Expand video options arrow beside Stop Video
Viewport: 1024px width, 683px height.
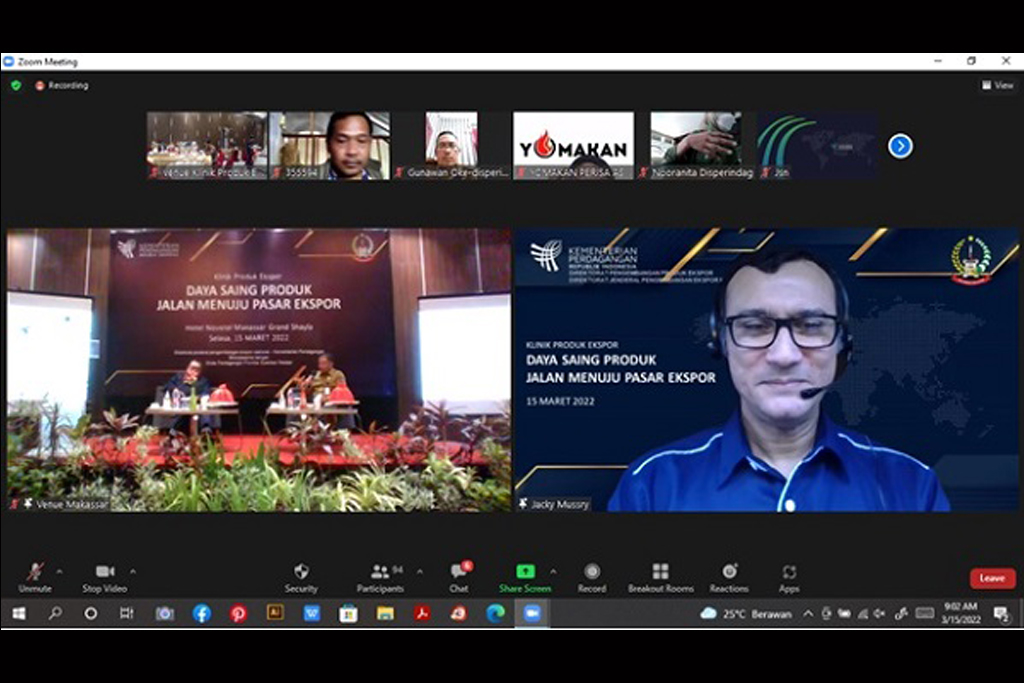tap(133, 572)
